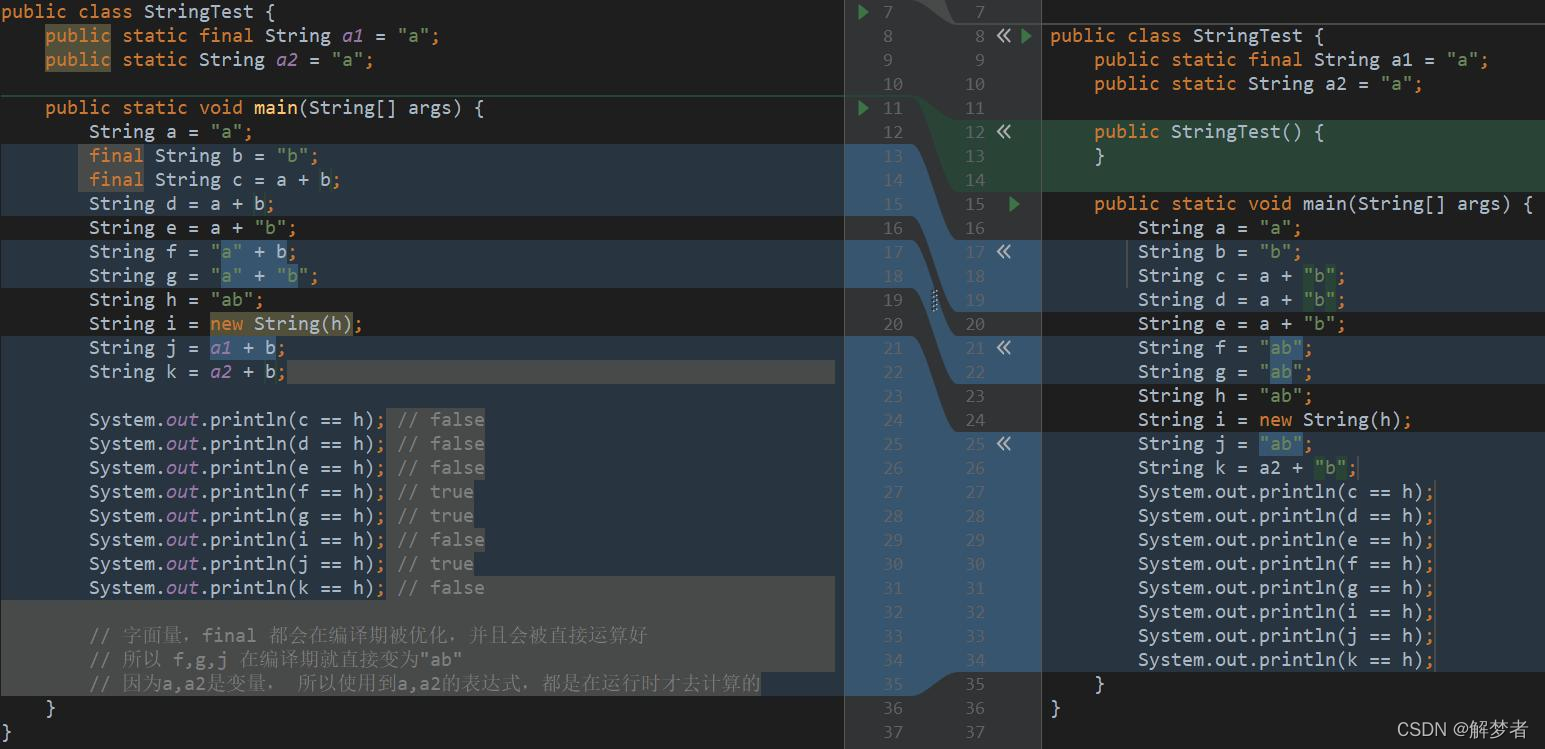Click comment line starting '// 因为a,a2是变量'
The height and width of the screenshot is (749, 1545).
424,684
